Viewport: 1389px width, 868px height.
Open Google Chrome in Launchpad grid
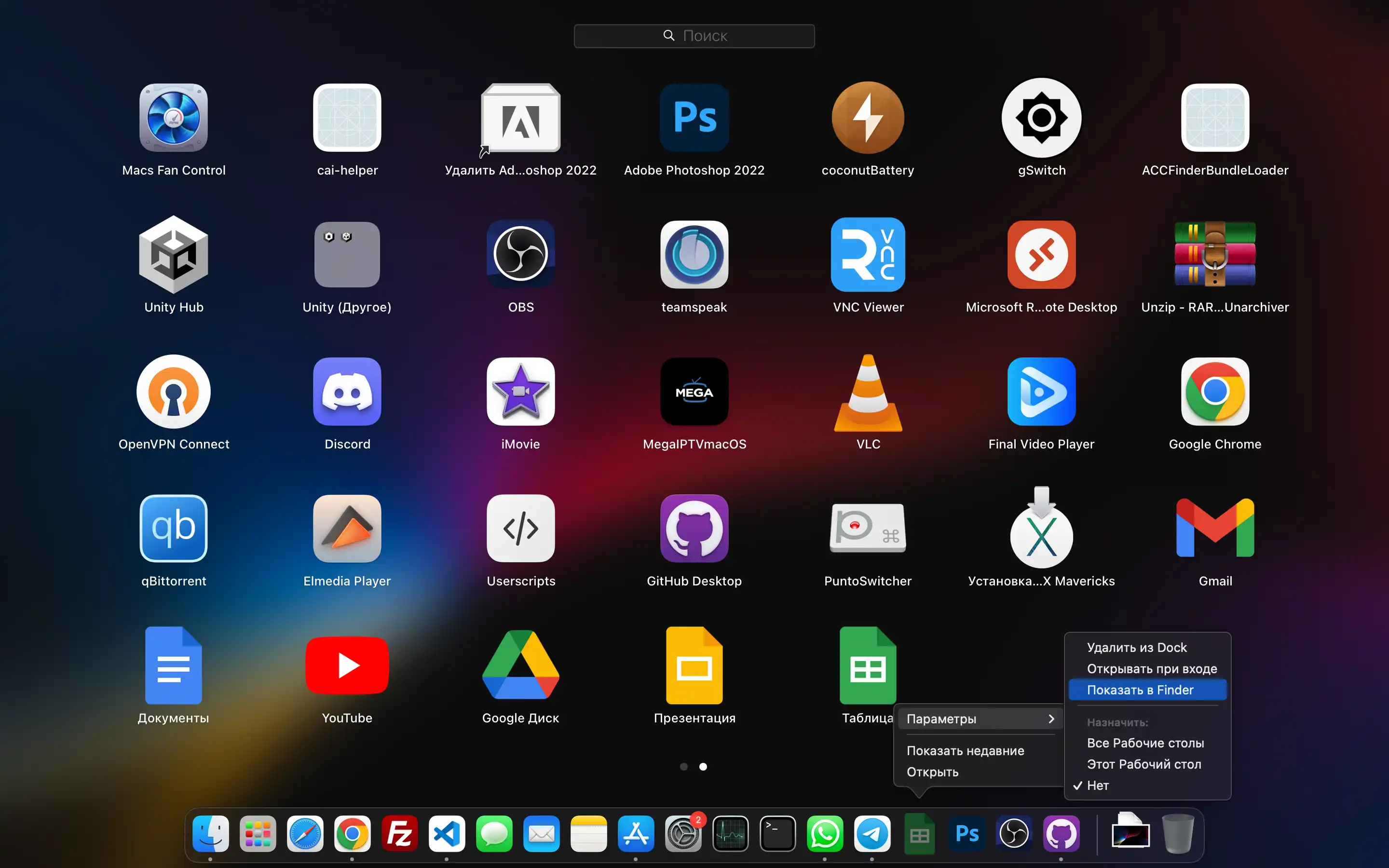pyautogui.click(x=1215, y=392)
